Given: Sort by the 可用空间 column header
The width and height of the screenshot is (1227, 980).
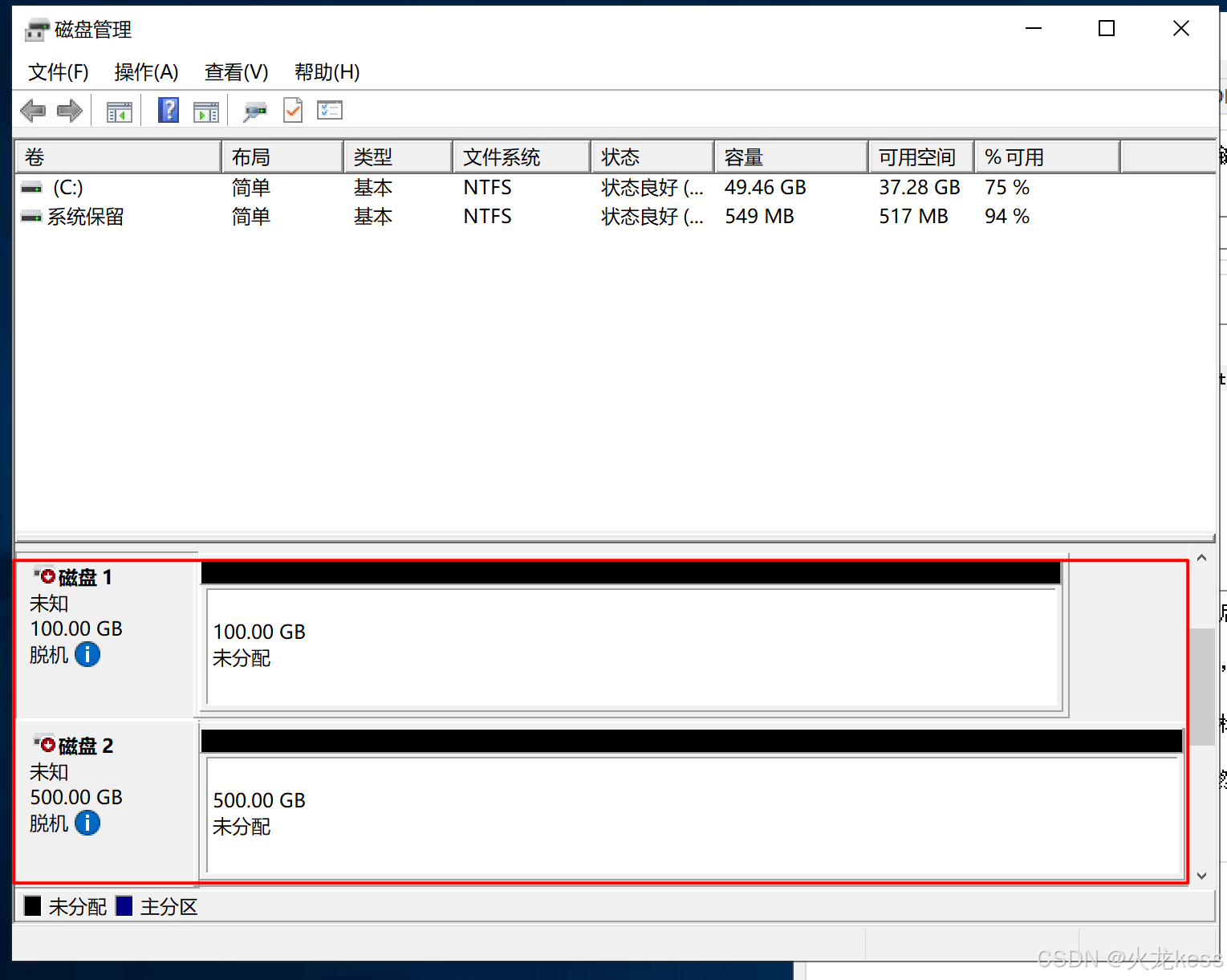Looking at the screenshot, I should click(x=921, y=157).
